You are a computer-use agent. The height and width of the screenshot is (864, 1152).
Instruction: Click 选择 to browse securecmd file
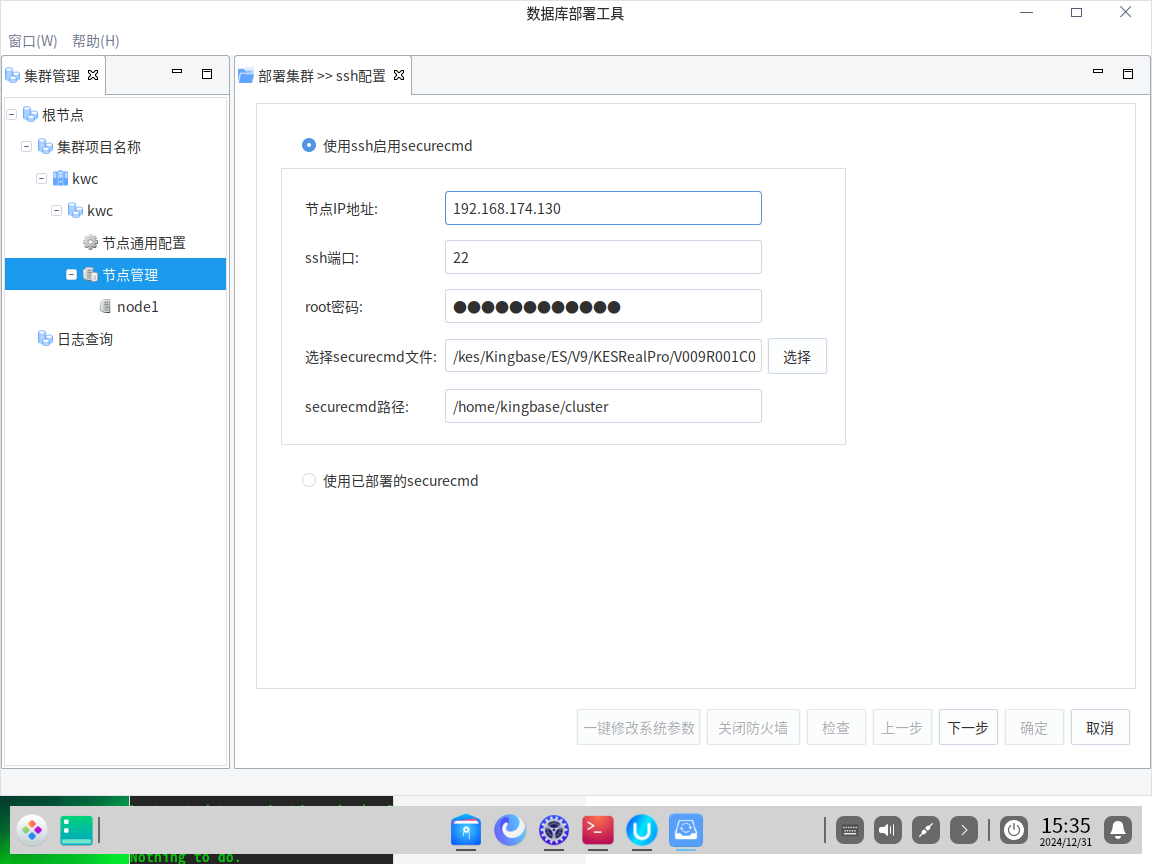(797, 357)
